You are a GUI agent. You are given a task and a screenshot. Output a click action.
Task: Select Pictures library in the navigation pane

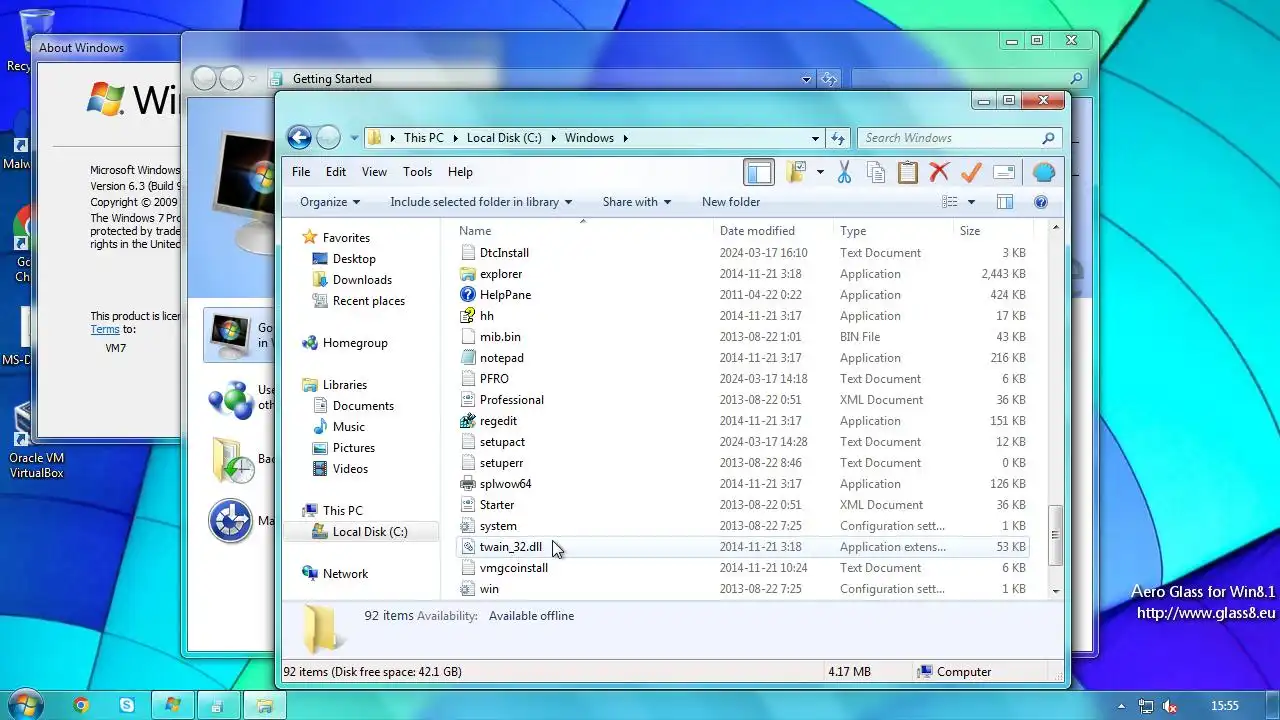(354, 448)
